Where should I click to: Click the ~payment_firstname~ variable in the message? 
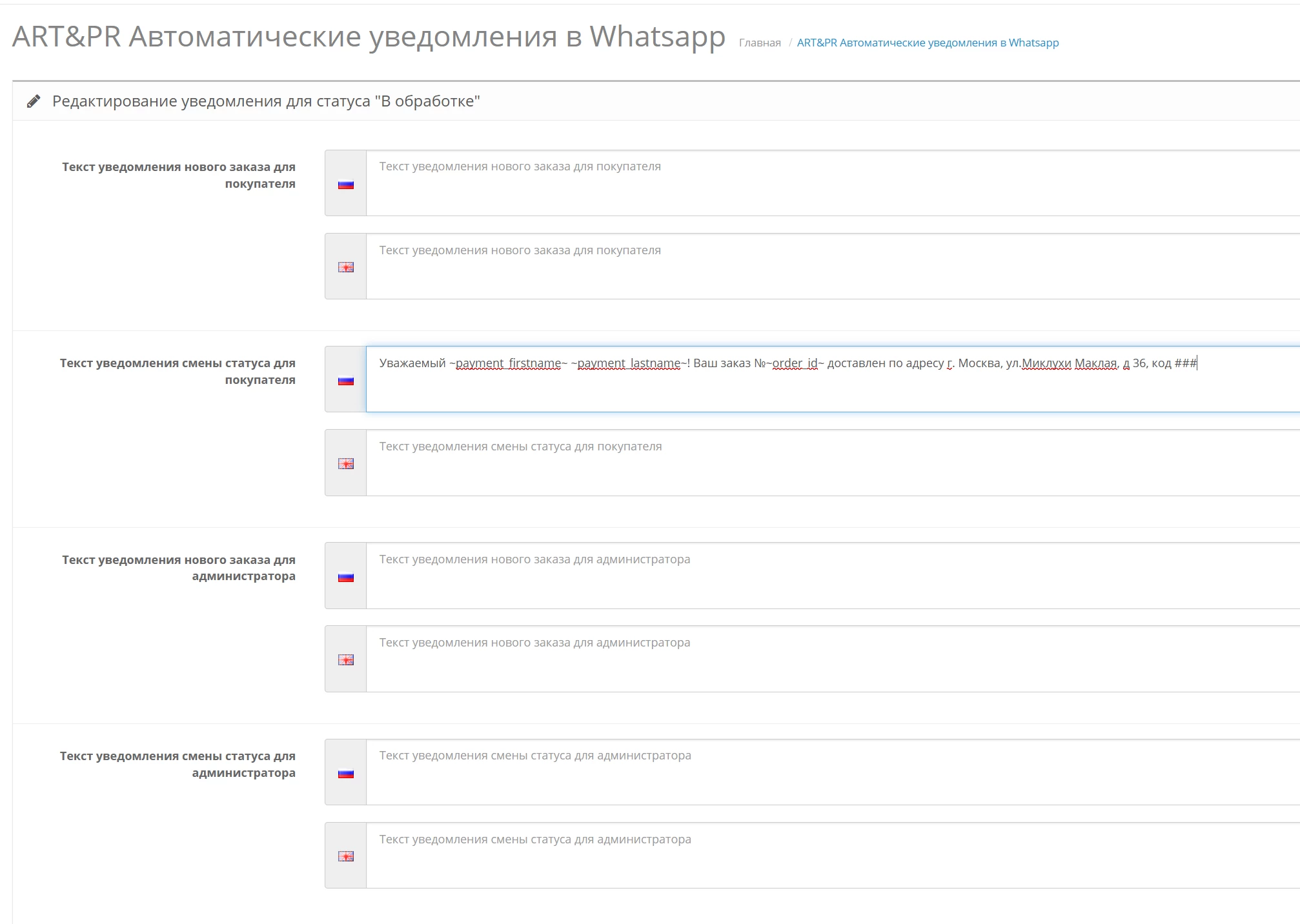[x=508, y=363]
